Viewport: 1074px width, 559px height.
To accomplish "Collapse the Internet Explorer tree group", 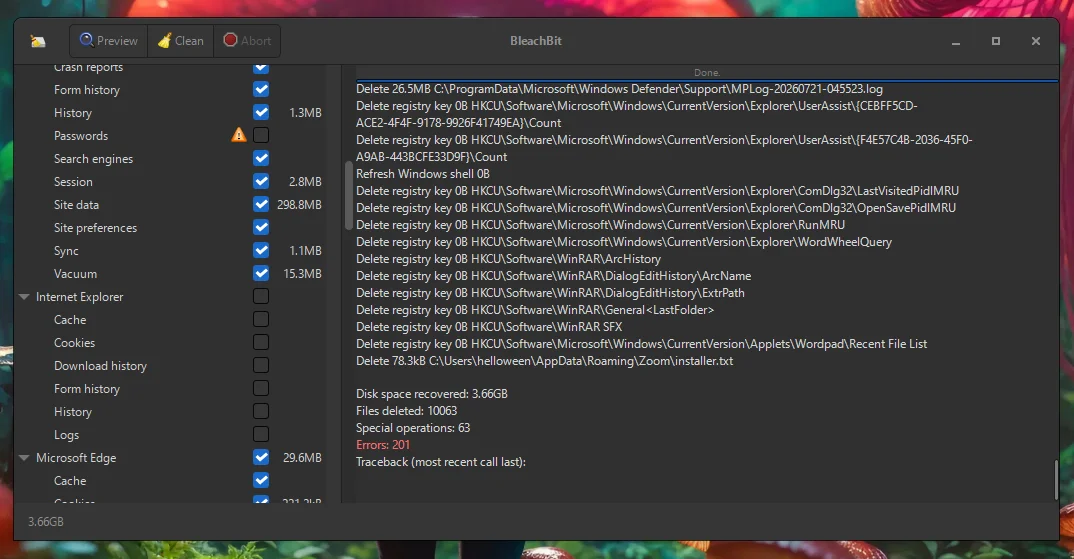I will [24, 297].
